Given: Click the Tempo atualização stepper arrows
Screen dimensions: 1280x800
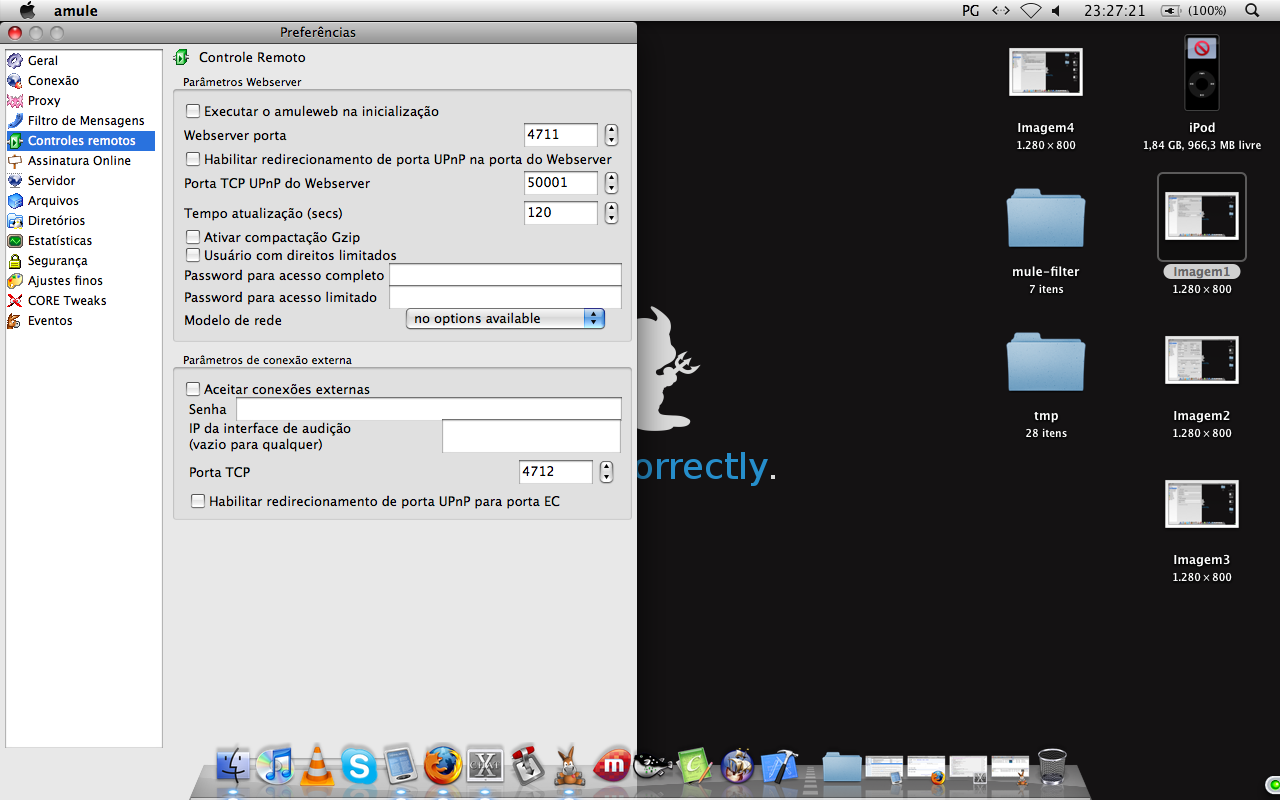Looking at the screenshot, I should tap(611, 213).
